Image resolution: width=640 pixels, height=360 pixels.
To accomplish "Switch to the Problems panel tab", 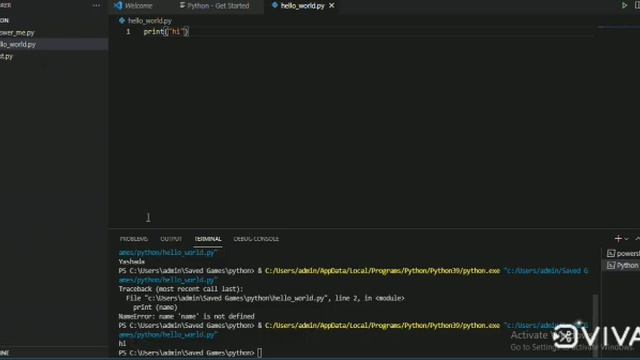I will click(134, 239).
